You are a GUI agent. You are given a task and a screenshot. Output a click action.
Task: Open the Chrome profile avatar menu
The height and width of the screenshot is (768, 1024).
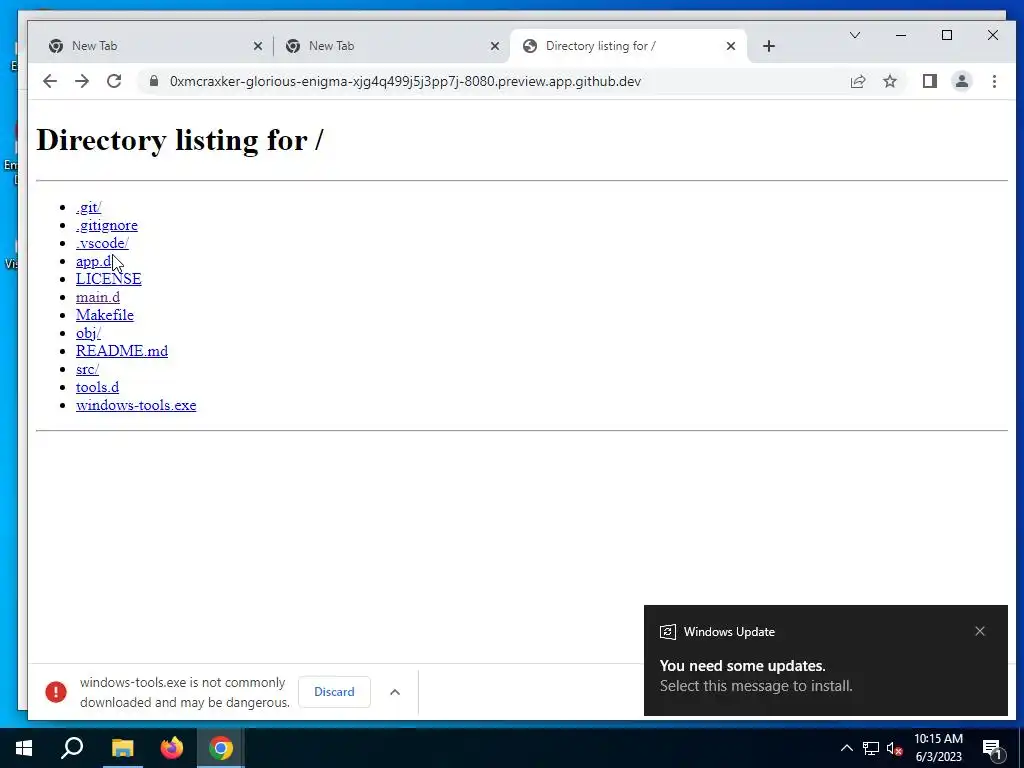pyautogui.click(x=962, y=81)
